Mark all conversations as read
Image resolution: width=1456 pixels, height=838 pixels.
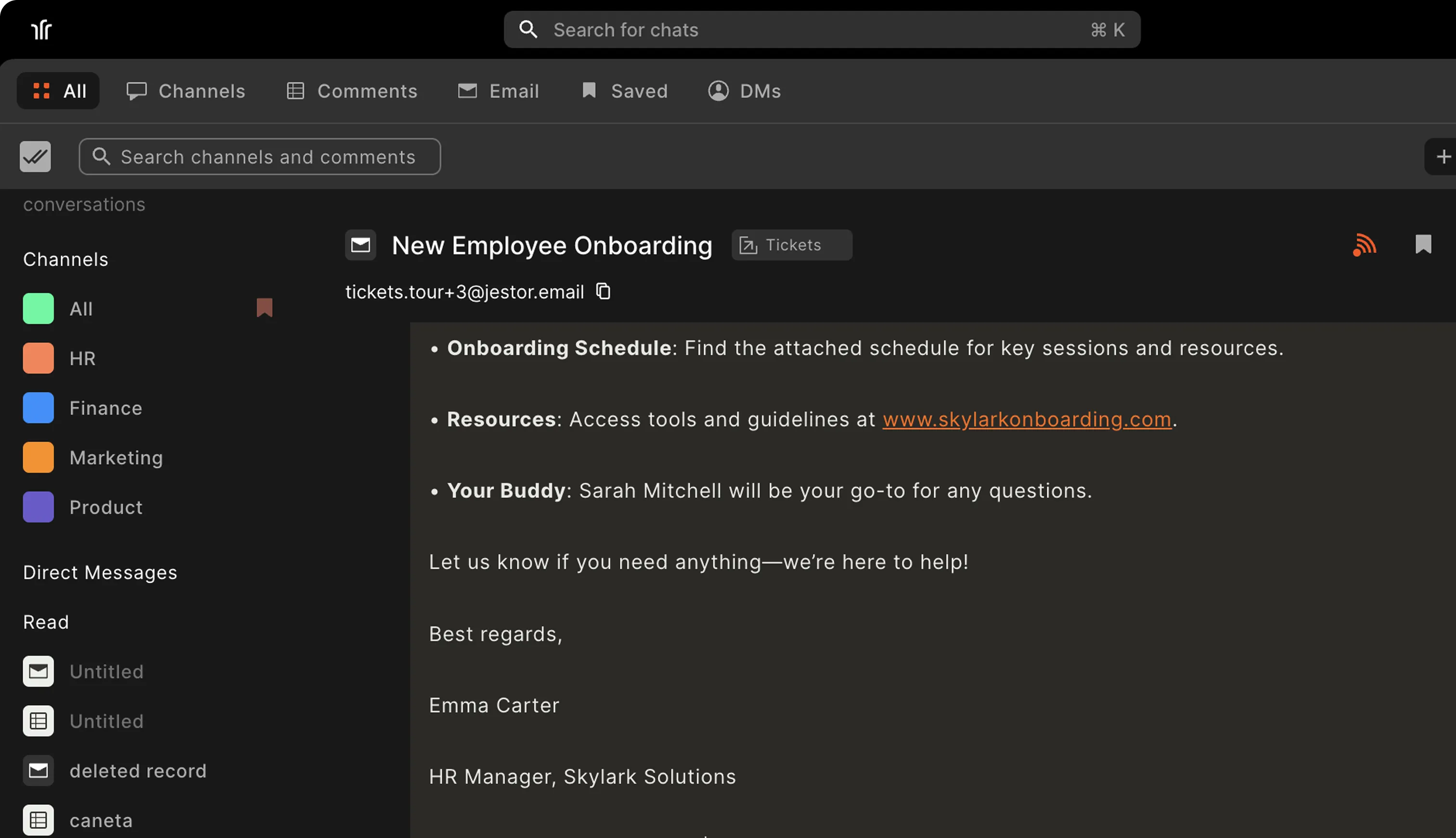[35, 156]
